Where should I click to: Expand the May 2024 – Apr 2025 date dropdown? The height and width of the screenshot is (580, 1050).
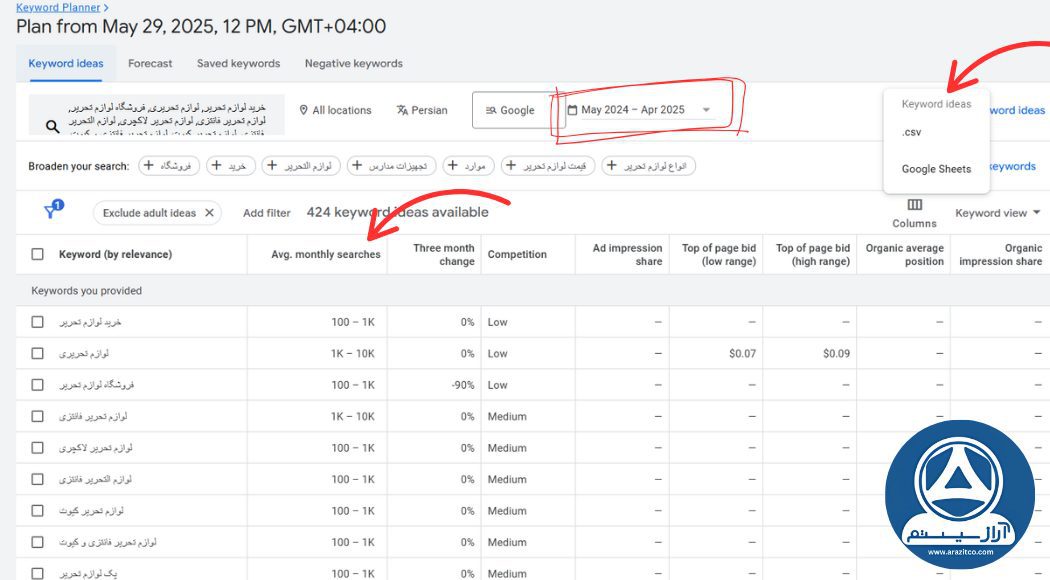click(706, 110)
